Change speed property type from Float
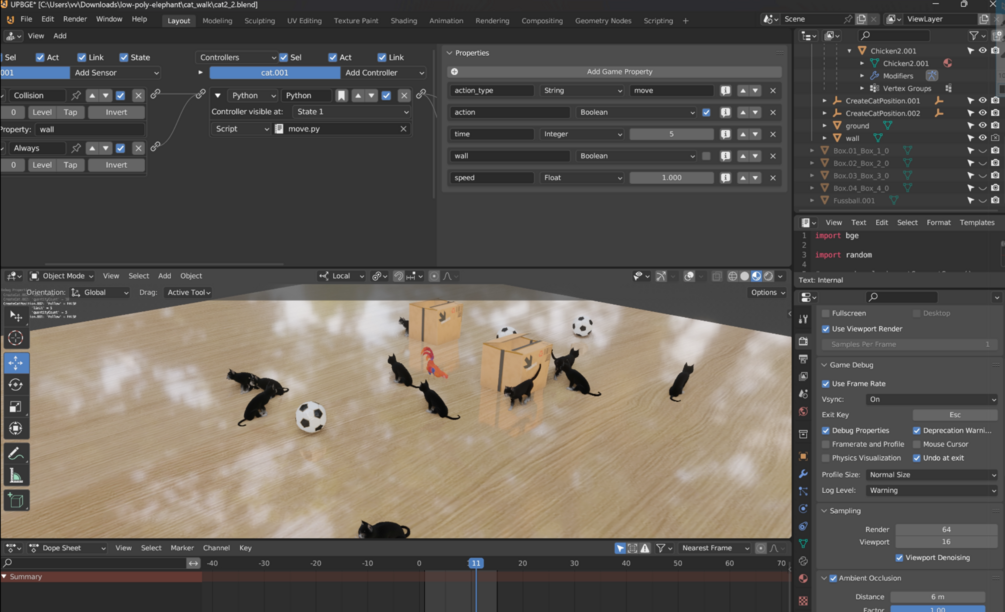 [582, 178]
